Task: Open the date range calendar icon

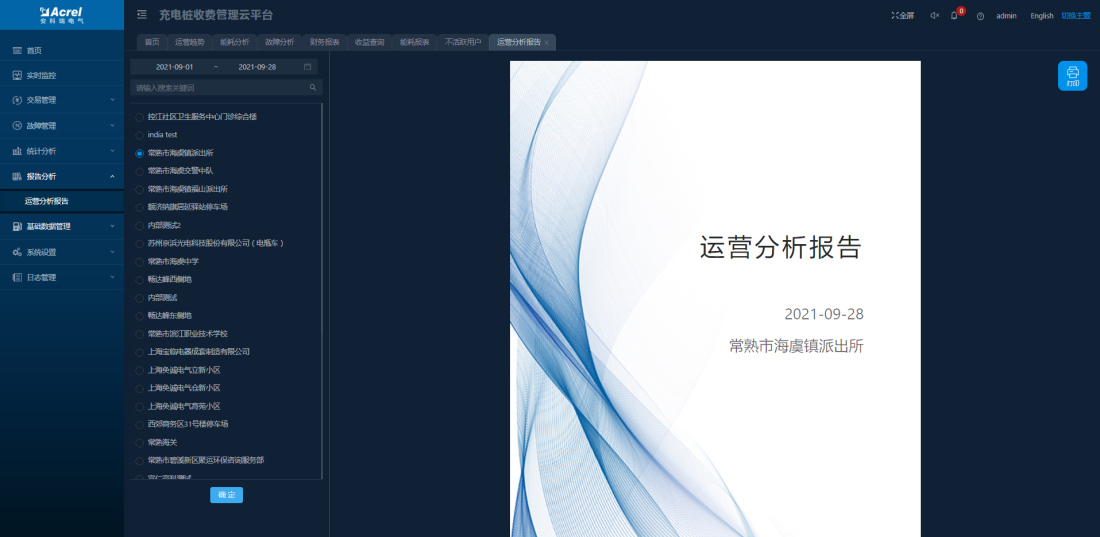Action: [308, 67]
